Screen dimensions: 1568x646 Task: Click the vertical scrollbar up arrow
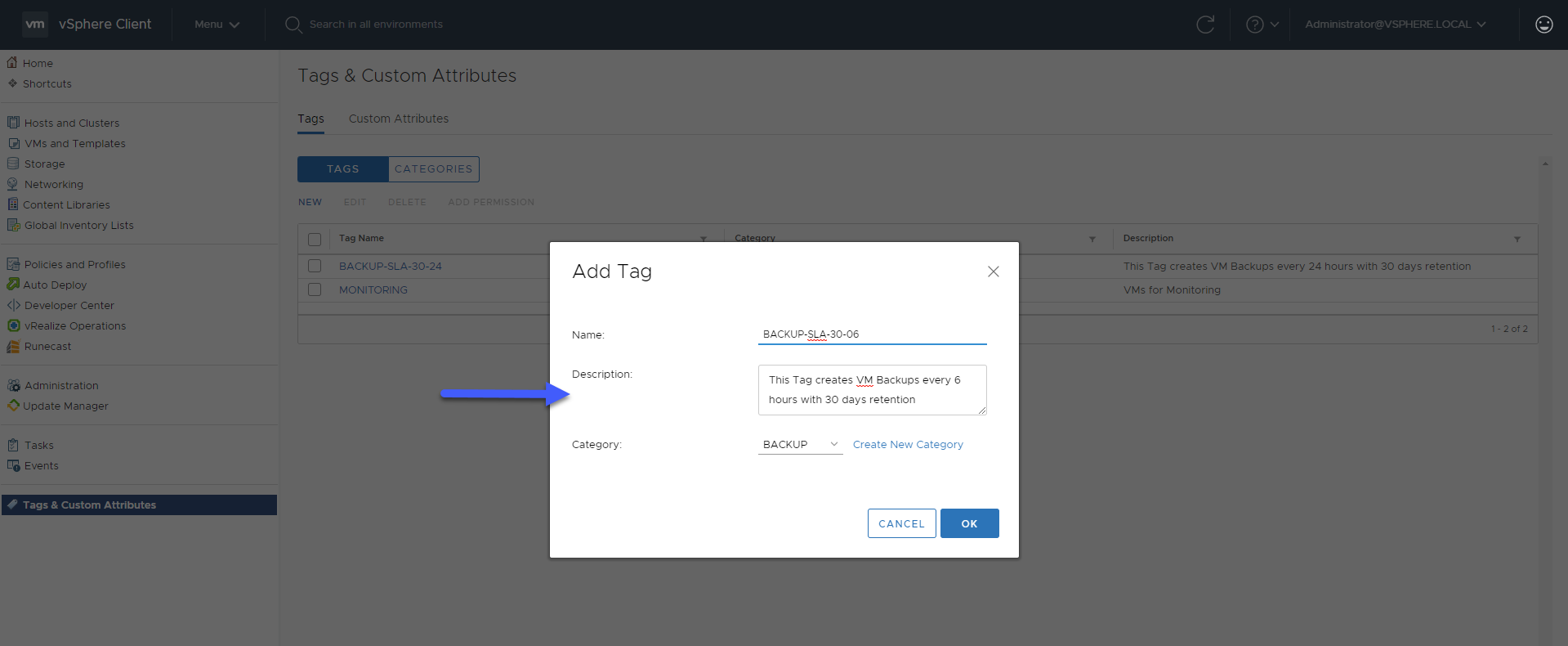[x=1545, y=164]
